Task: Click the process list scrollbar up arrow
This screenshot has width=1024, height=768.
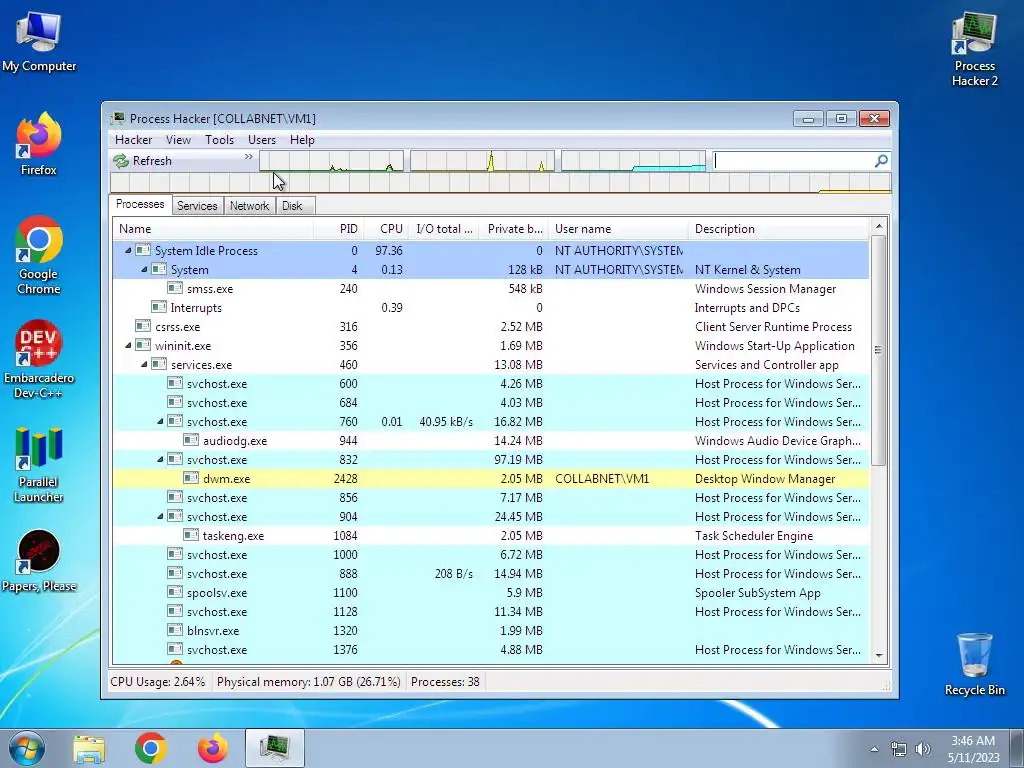Action: [x=878, y=227]
